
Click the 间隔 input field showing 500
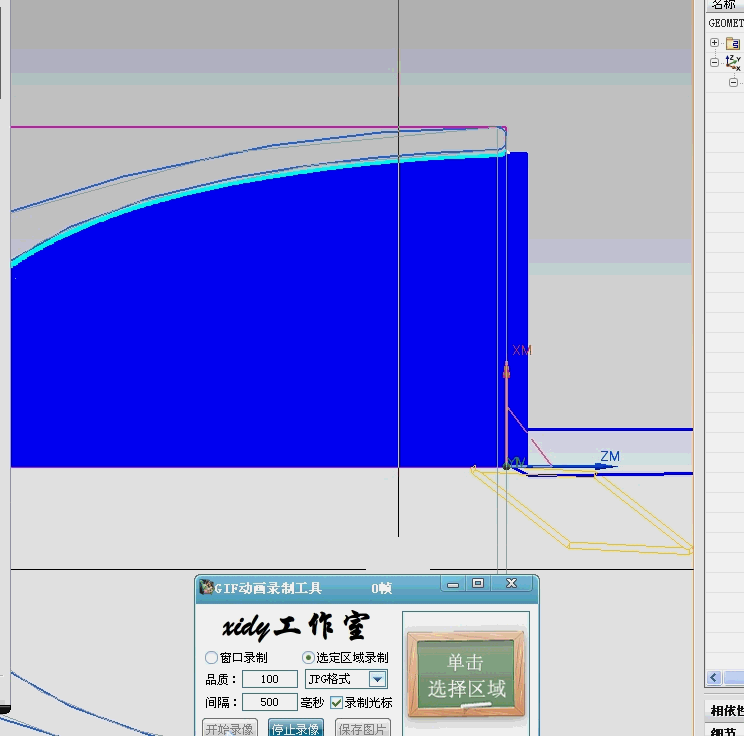pyautogui.click(x=270, y=702)
